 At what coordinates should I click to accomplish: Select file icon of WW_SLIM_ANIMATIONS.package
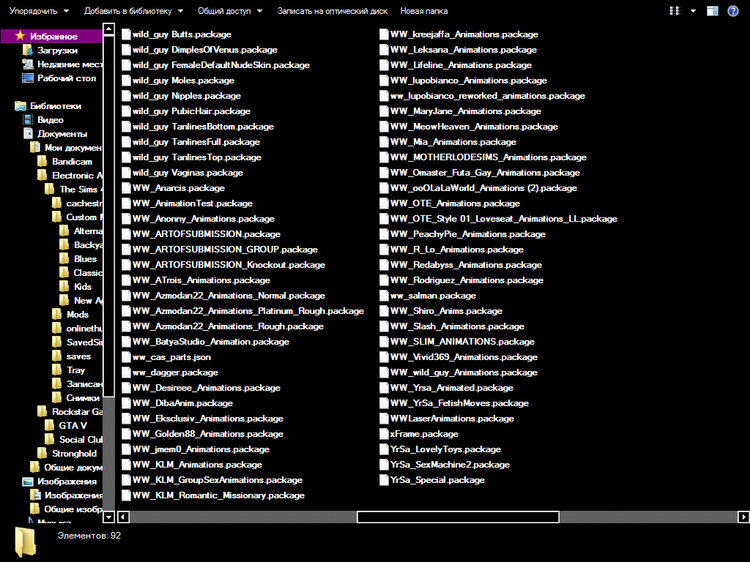(384, 342)
